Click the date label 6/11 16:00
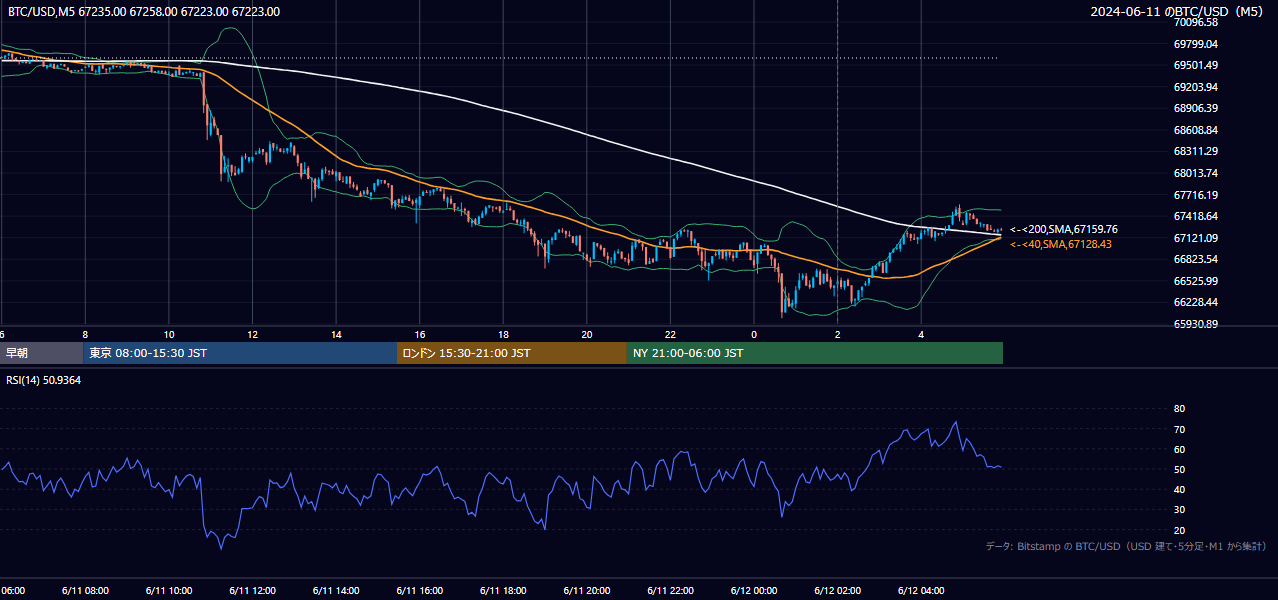 [420, 591]
